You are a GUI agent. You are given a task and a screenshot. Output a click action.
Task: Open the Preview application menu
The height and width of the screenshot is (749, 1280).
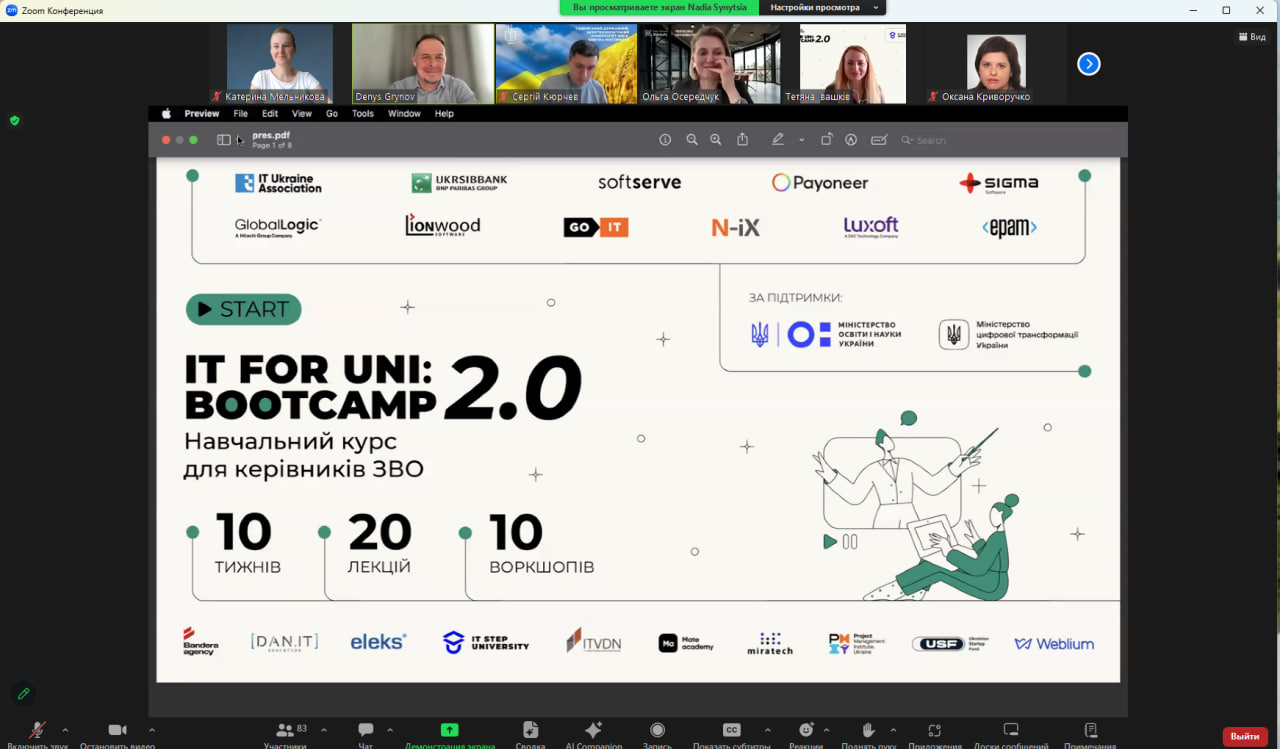202,114
